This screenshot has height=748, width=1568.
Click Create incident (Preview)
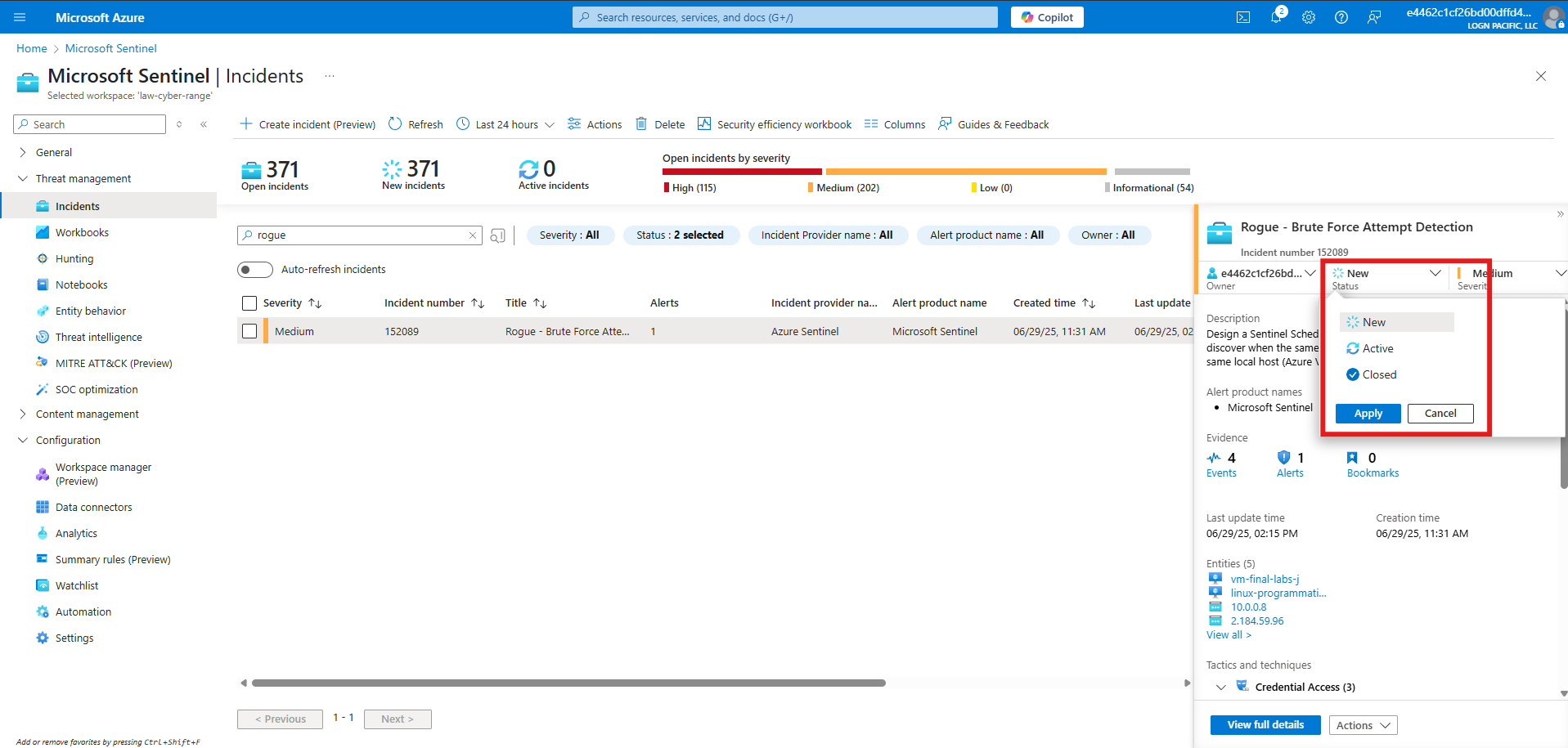pos(308,124)
